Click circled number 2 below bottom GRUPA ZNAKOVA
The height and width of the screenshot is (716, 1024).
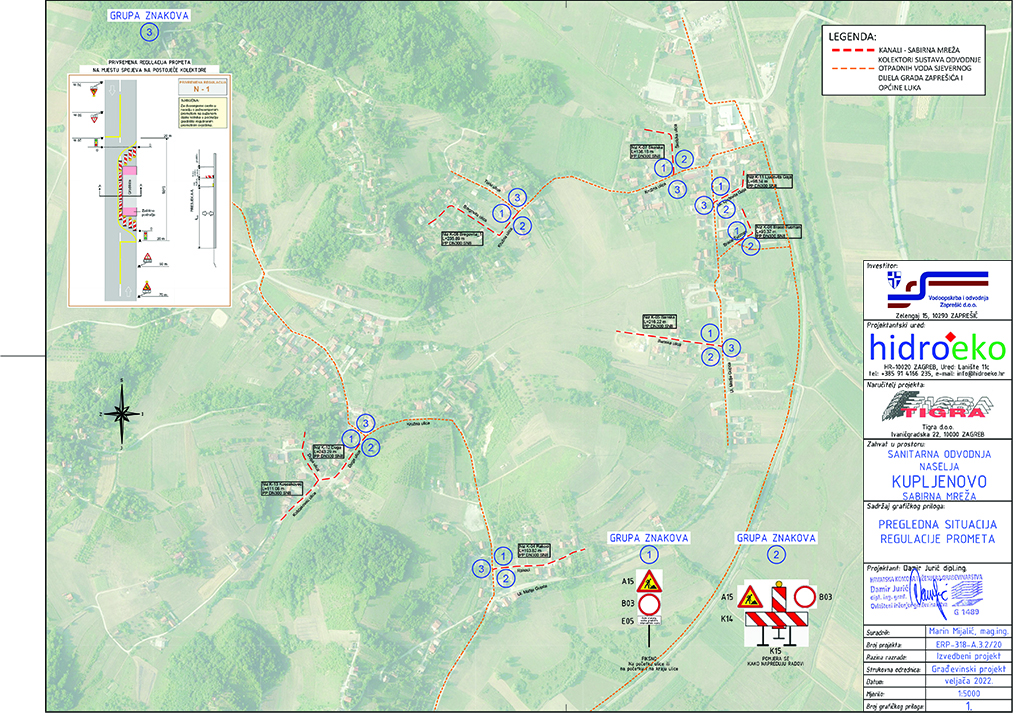[775, 554]
